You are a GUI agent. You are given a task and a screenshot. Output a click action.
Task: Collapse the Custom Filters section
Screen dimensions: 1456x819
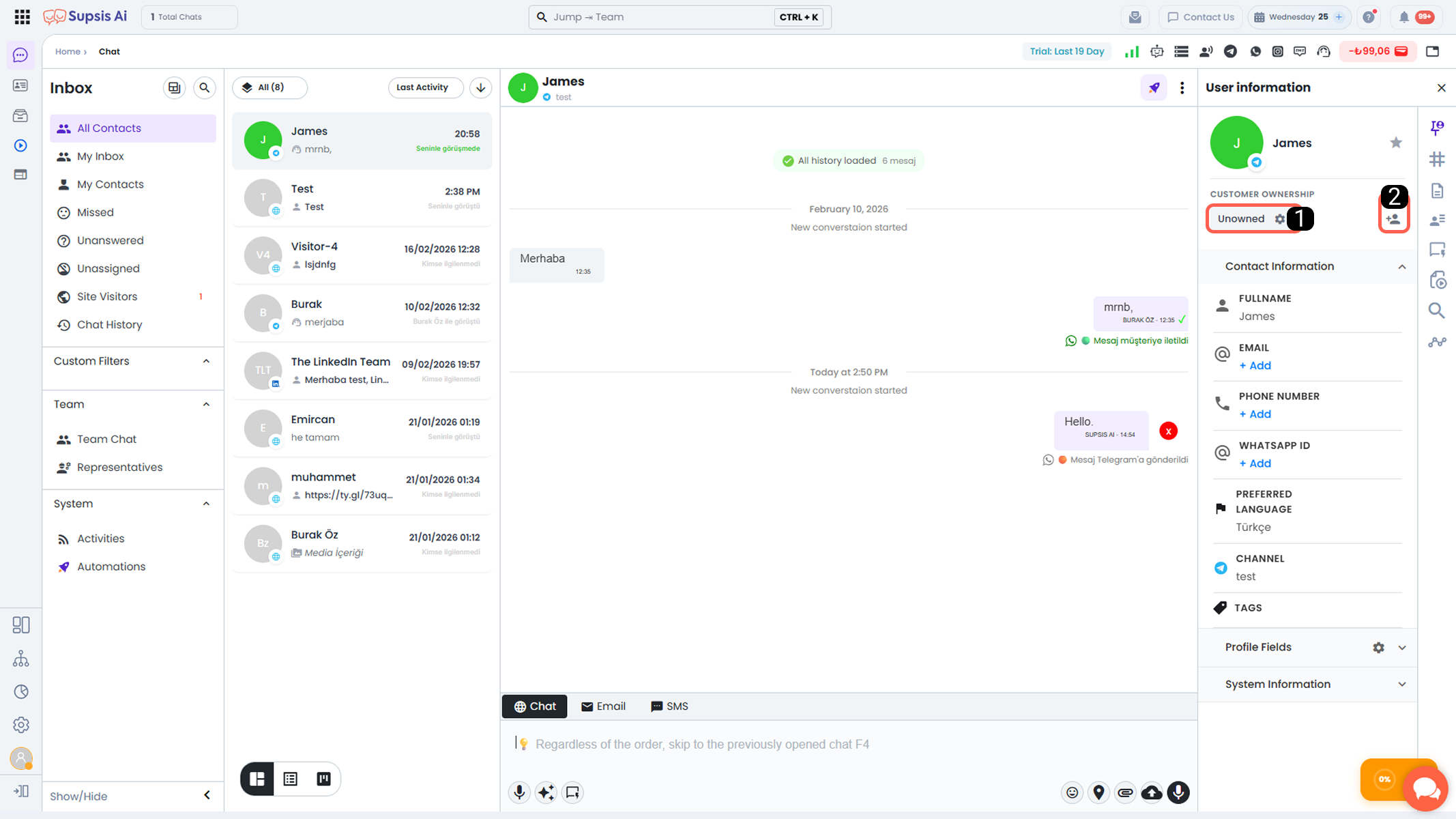(206, 361)
